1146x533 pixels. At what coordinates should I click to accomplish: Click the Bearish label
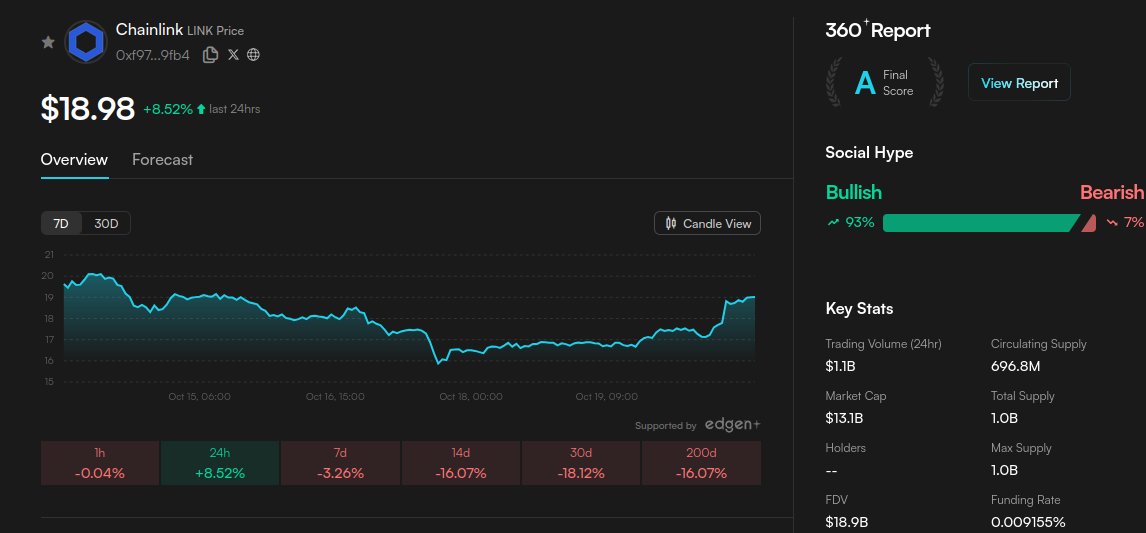1112,192
